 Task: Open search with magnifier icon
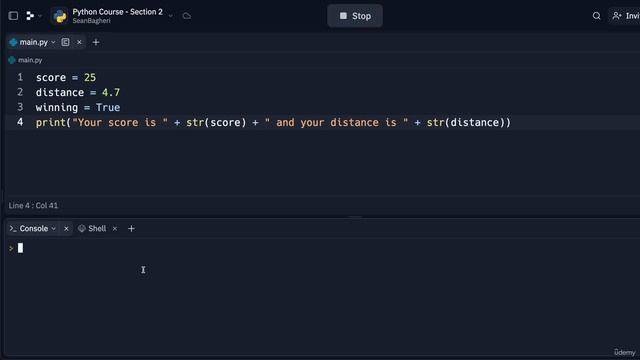tap(596, 16)
